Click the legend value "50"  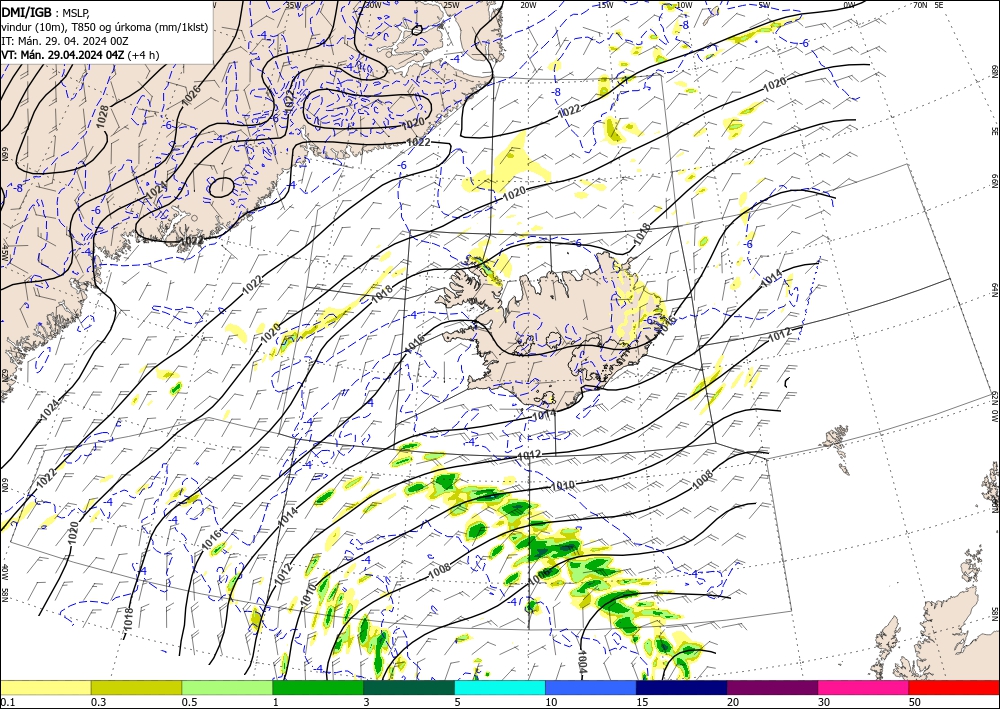tap(915, 702)
